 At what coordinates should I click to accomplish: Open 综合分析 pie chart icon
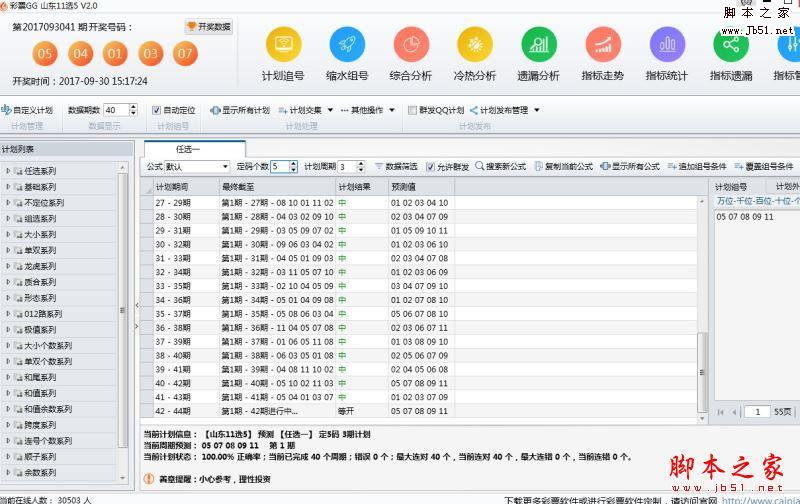click(x=411, y=45)
